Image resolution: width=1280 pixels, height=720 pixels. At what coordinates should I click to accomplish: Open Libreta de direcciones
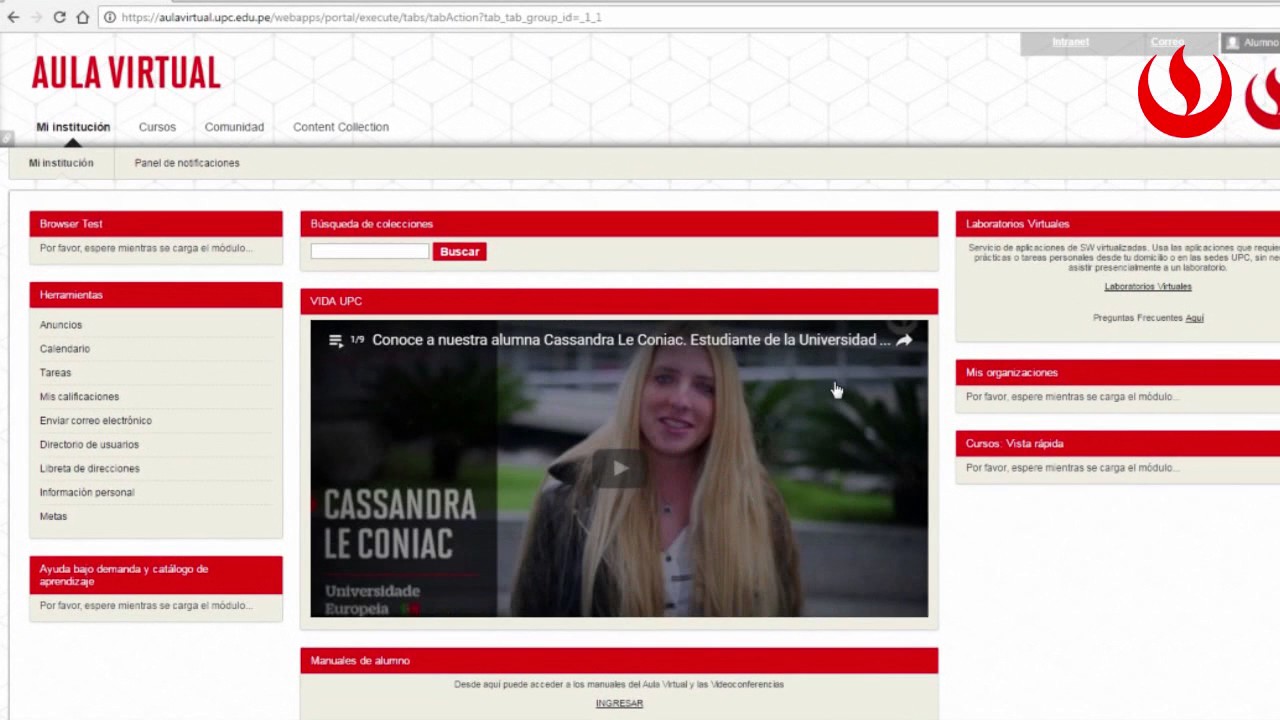[90, 469]
